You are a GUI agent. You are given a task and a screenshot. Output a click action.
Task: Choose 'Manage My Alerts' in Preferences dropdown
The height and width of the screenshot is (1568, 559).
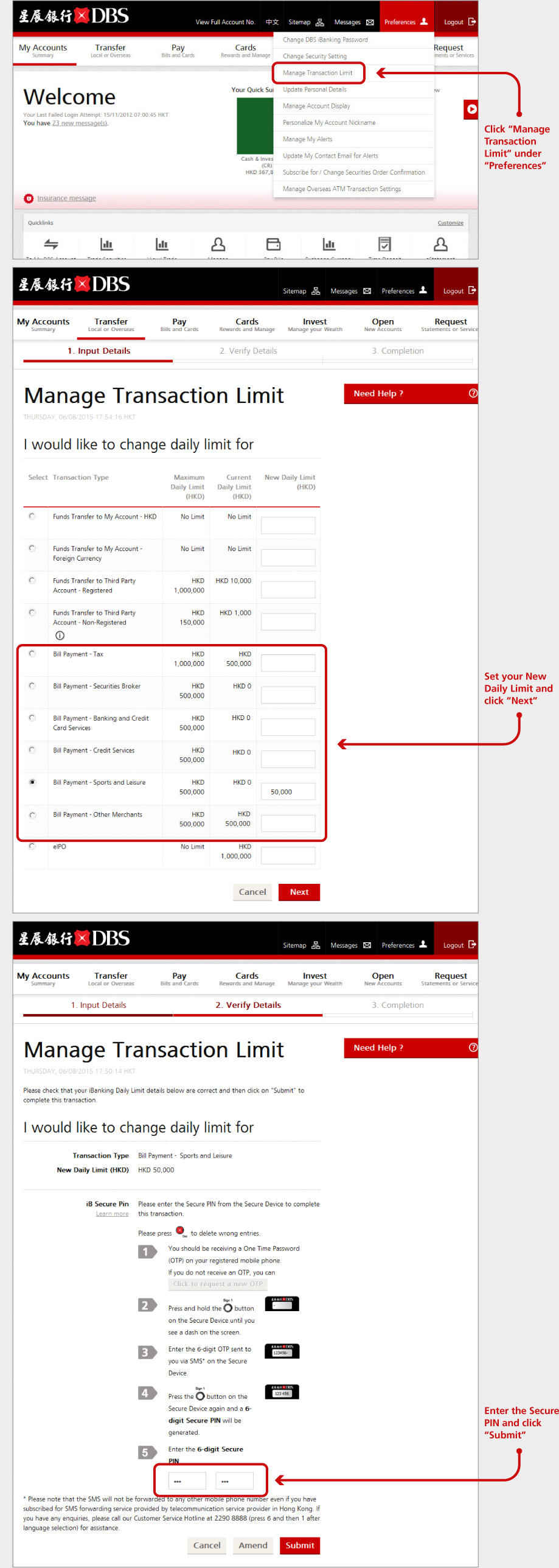[307, 139]
